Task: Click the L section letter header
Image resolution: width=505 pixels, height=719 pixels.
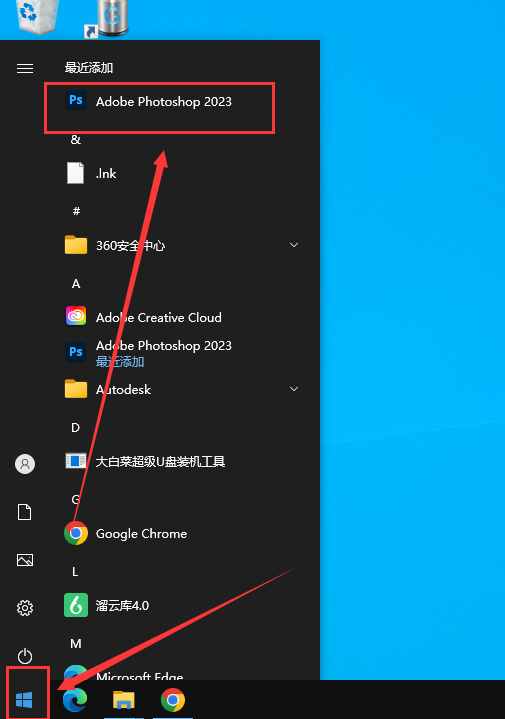Action: tap(75, 572)
